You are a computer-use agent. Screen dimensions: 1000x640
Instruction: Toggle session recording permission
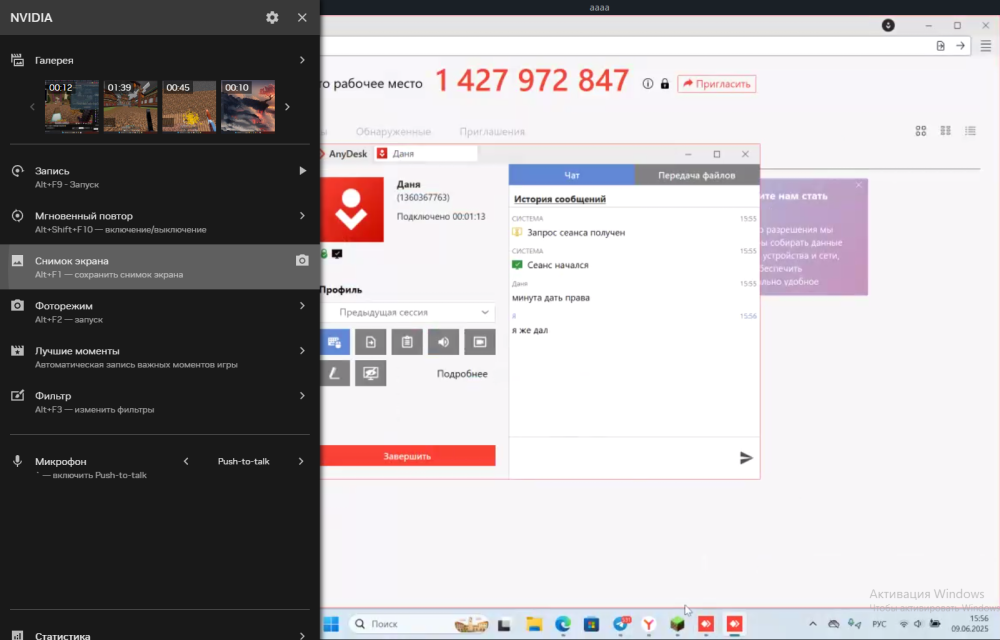point(480,342)
